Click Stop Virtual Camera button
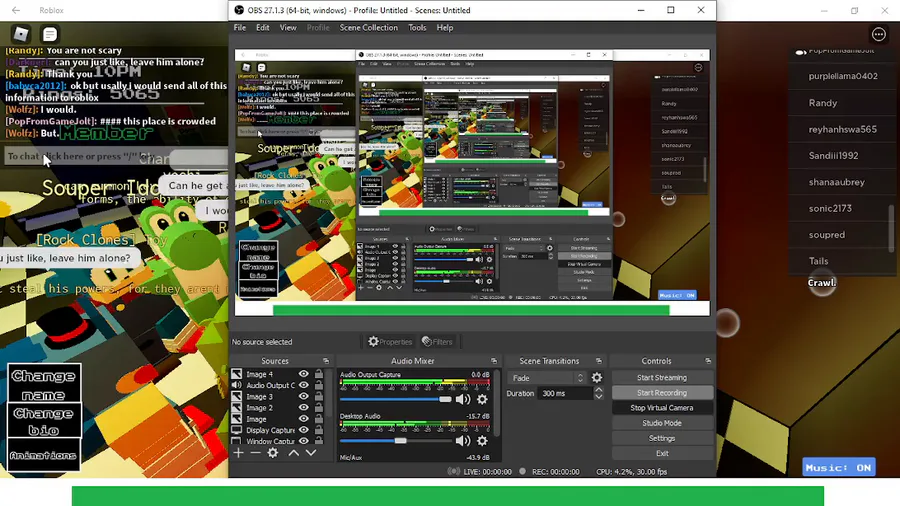The height and width of the screenshot is (506, 900). point(662,408)
